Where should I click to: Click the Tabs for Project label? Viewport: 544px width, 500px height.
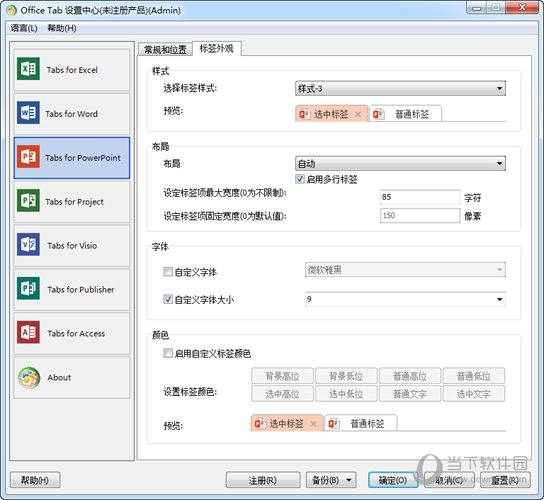click(75, 202)
